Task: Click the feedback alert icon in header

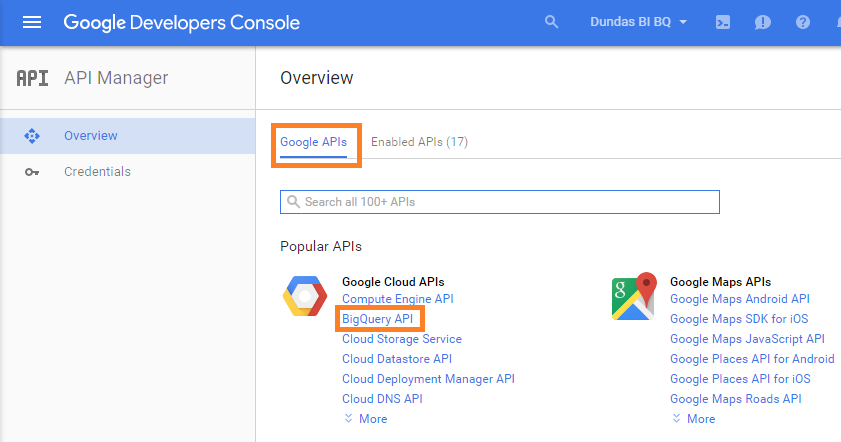Action: coord(763,22)
